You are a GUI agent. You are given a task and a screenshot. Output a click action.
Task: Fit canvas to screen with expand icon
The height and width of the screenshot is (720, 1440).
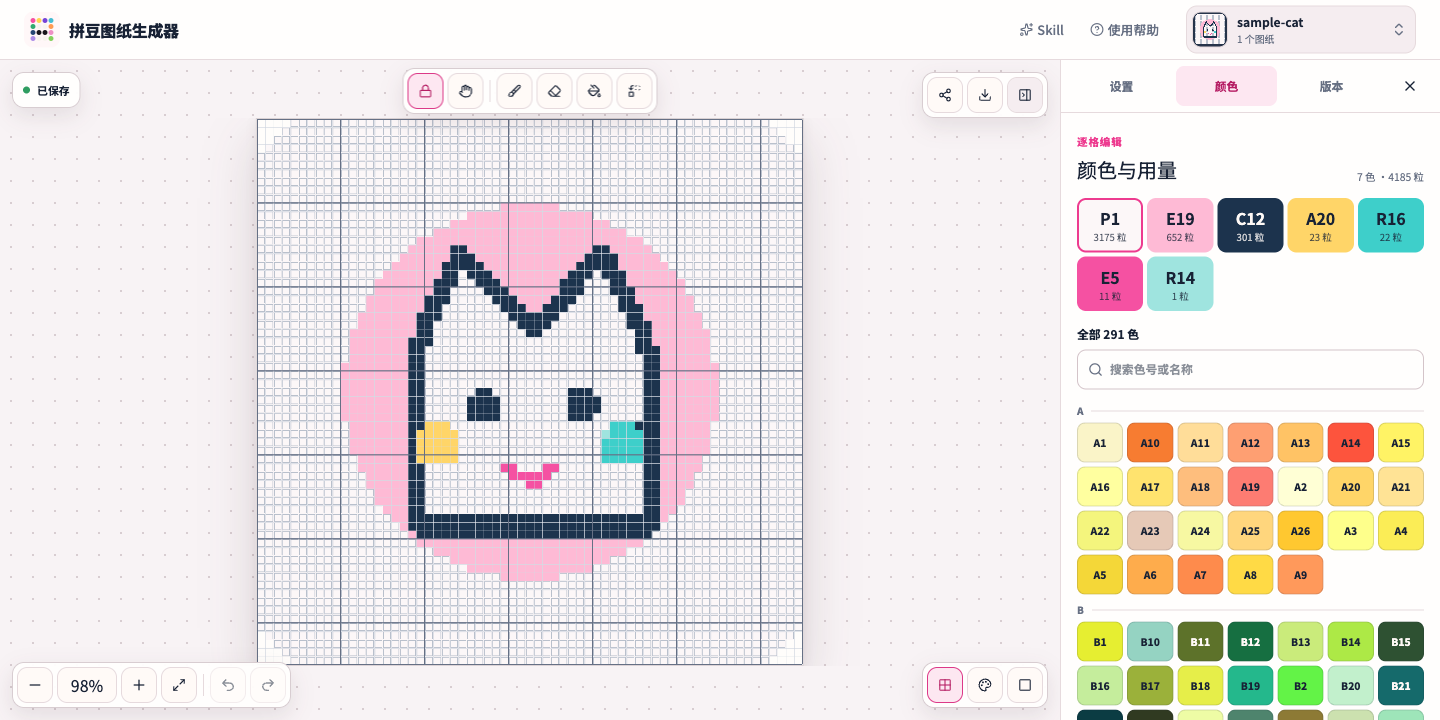coord(179,685)
